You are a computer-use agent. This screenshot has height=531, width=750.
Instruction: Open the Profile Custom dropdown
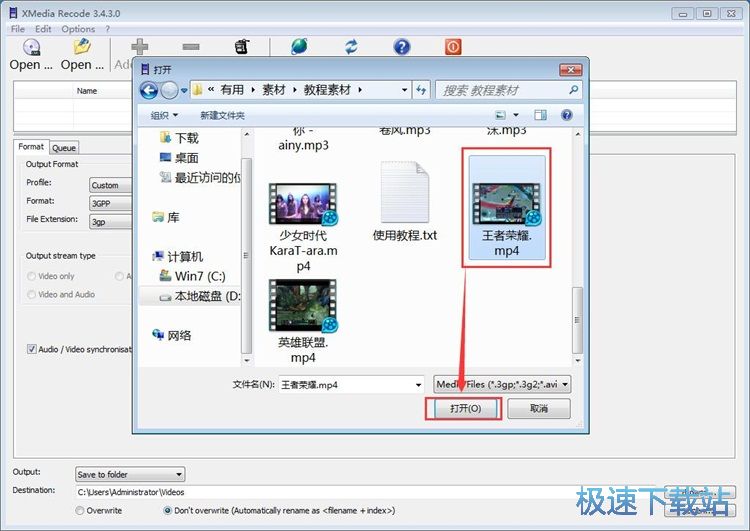click(x=111, y=185)
